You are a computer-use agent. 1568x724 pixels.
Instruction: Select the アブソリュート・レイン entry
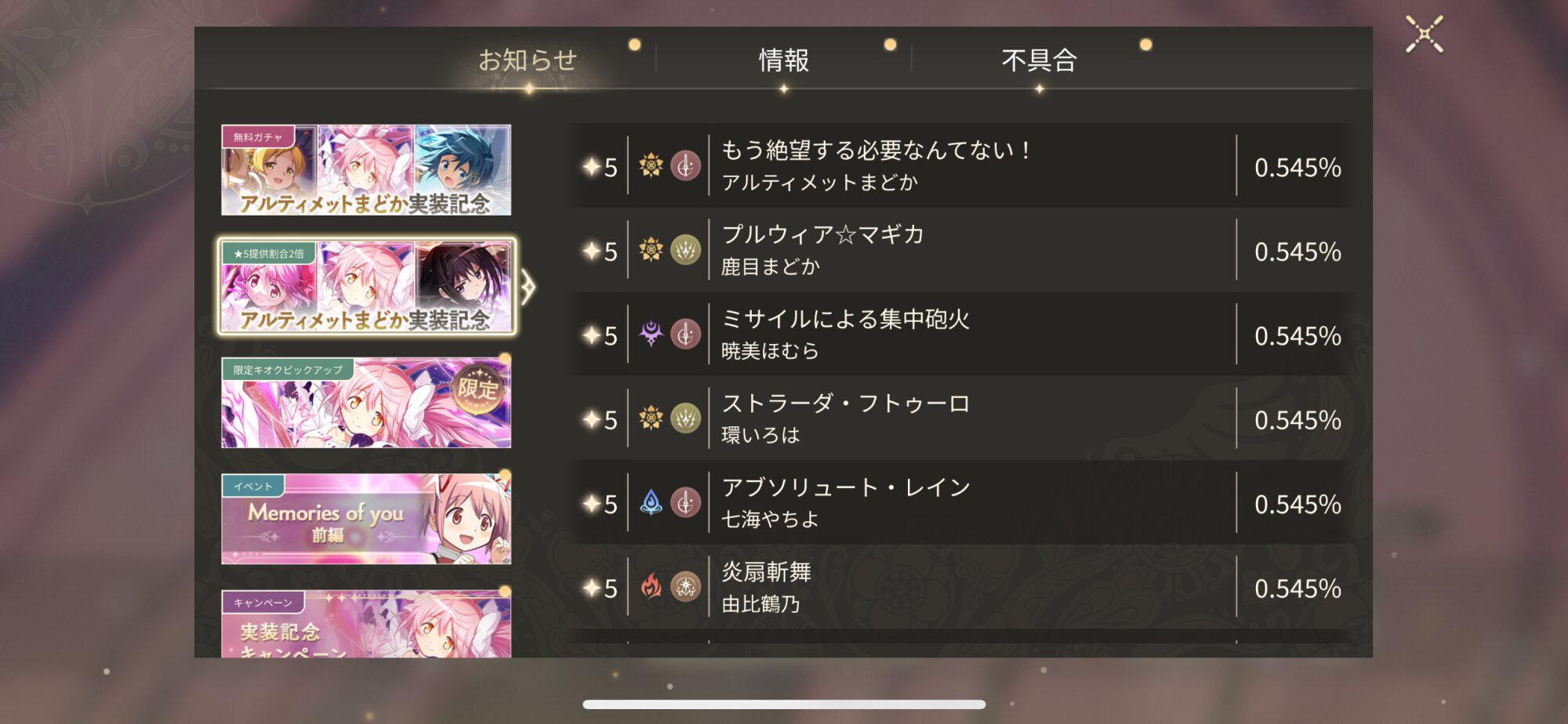[961, 503]
